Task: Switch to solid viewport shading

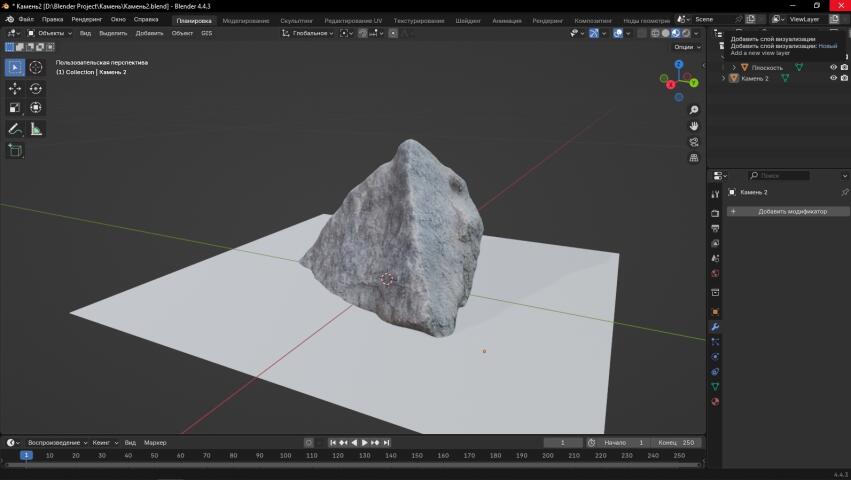Action: 666,33
